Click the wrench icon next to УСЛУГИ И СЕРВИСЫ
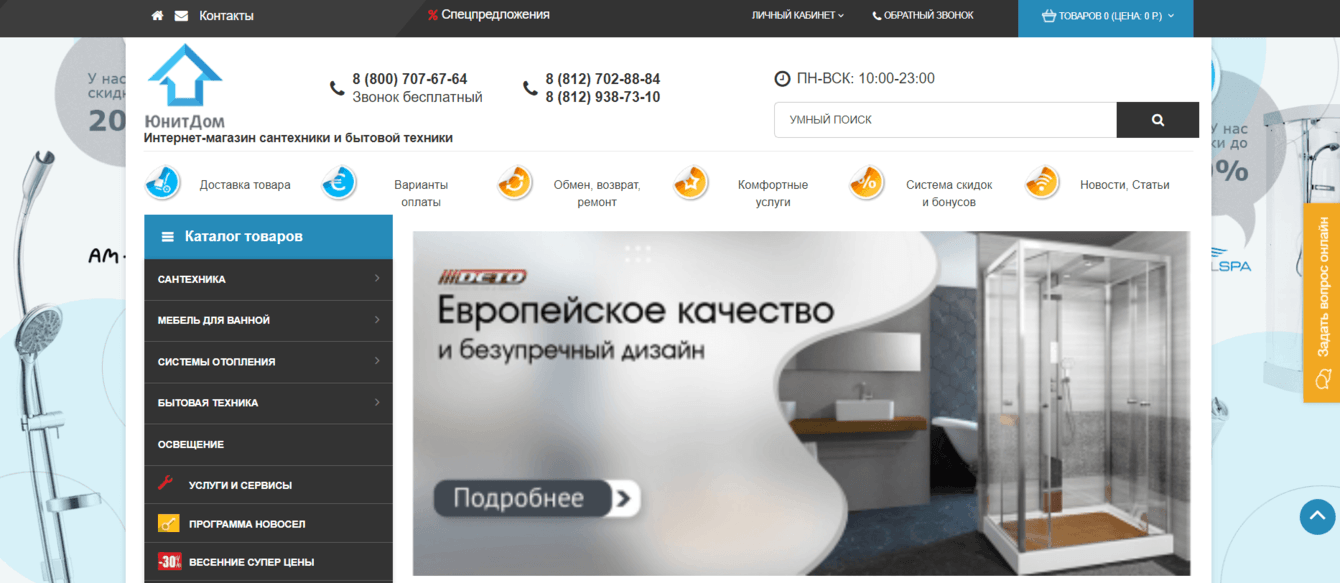 (167, 485)
